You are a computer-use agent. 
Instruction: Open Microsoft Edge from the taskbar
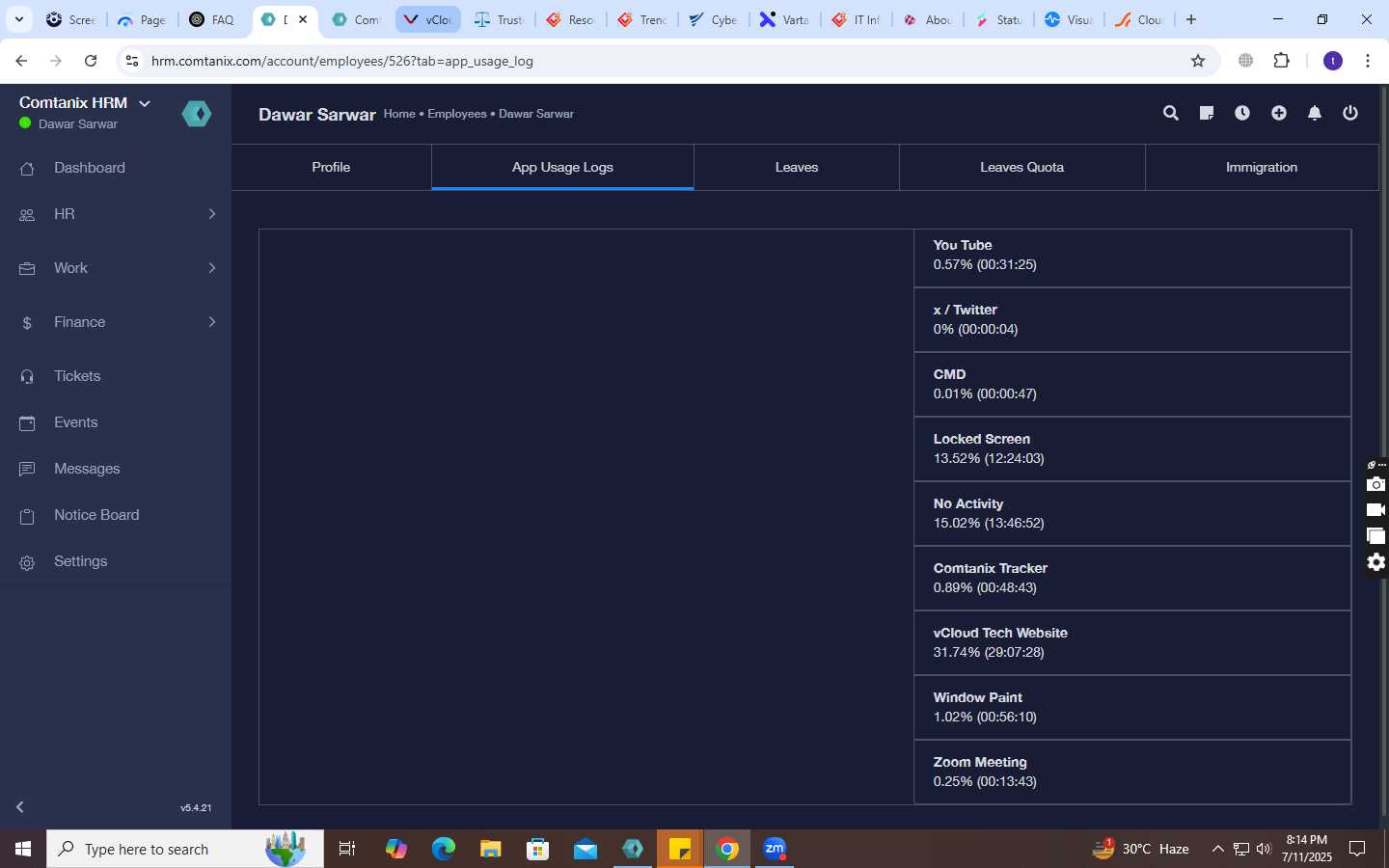(443, 849)
